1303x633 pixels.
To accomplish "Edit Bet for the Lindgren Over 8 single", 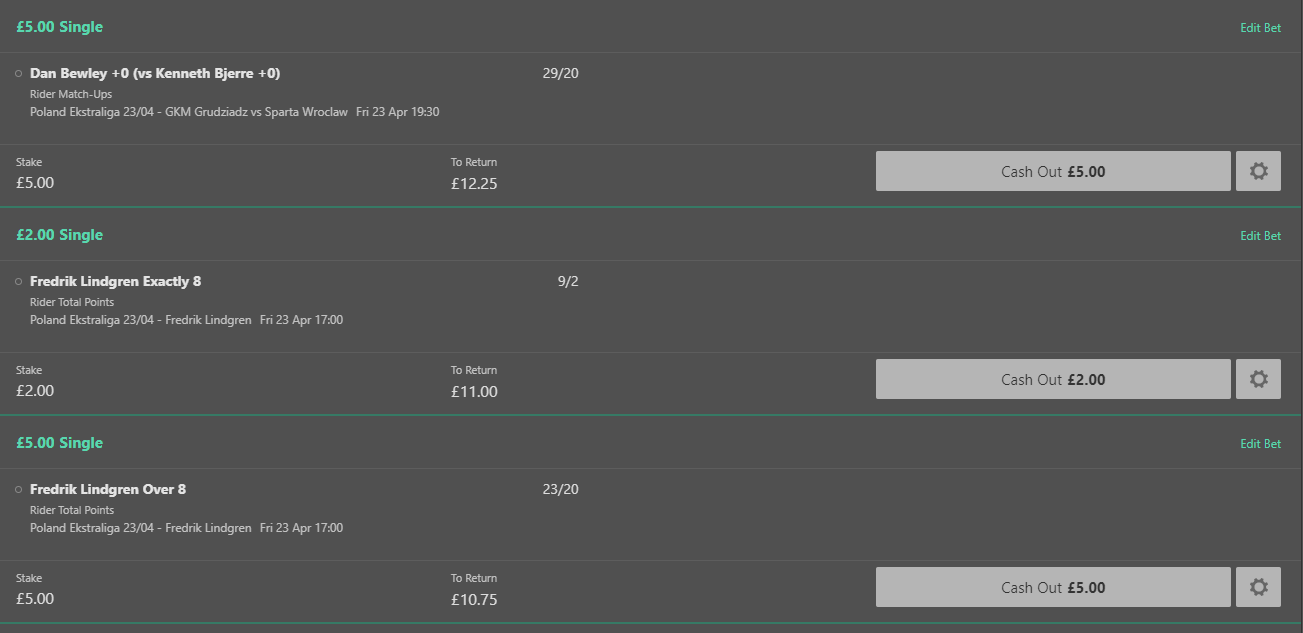I will pos(1260,444).
